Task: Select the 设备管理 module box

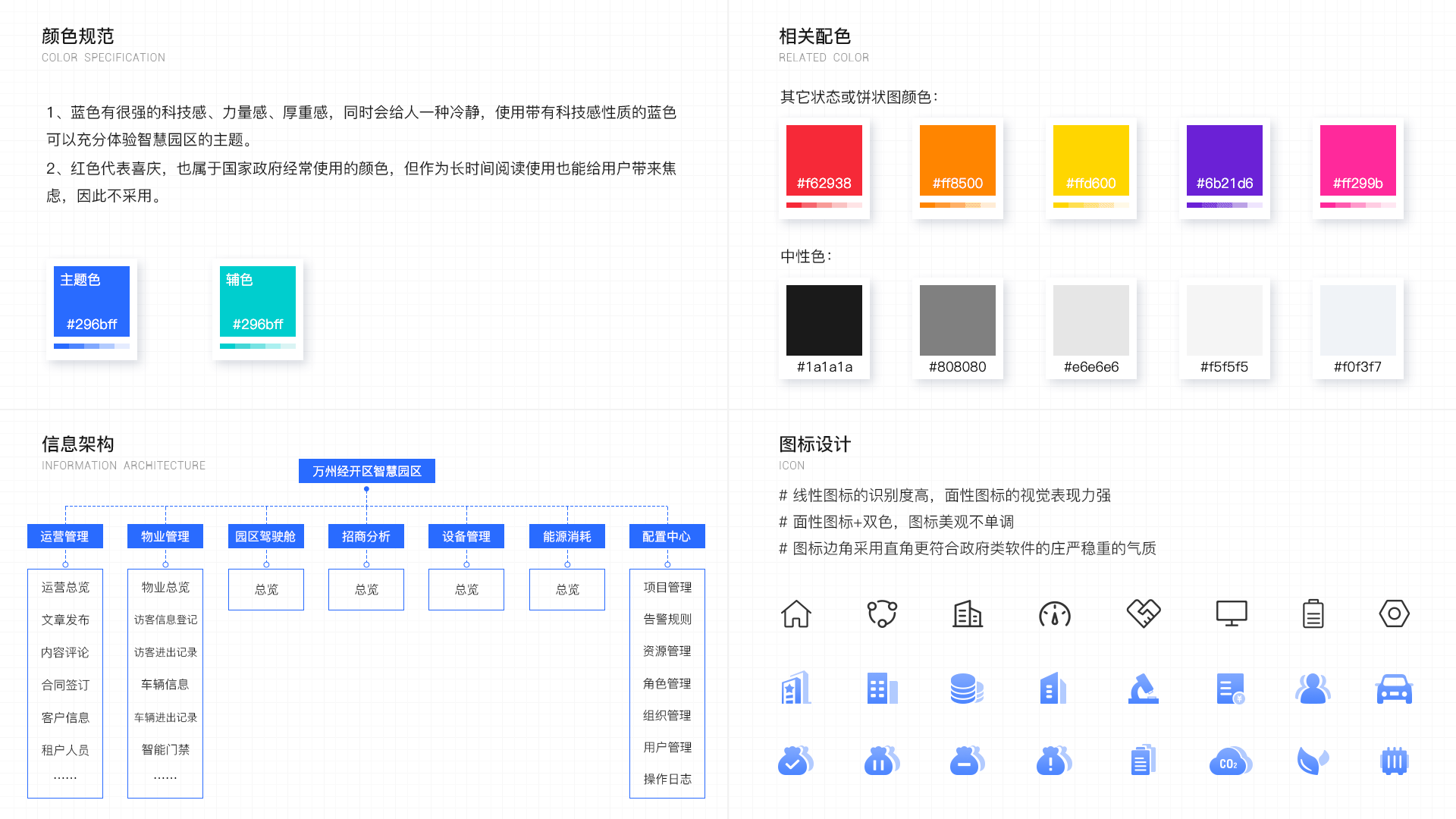Action: [x=466, y=536]
